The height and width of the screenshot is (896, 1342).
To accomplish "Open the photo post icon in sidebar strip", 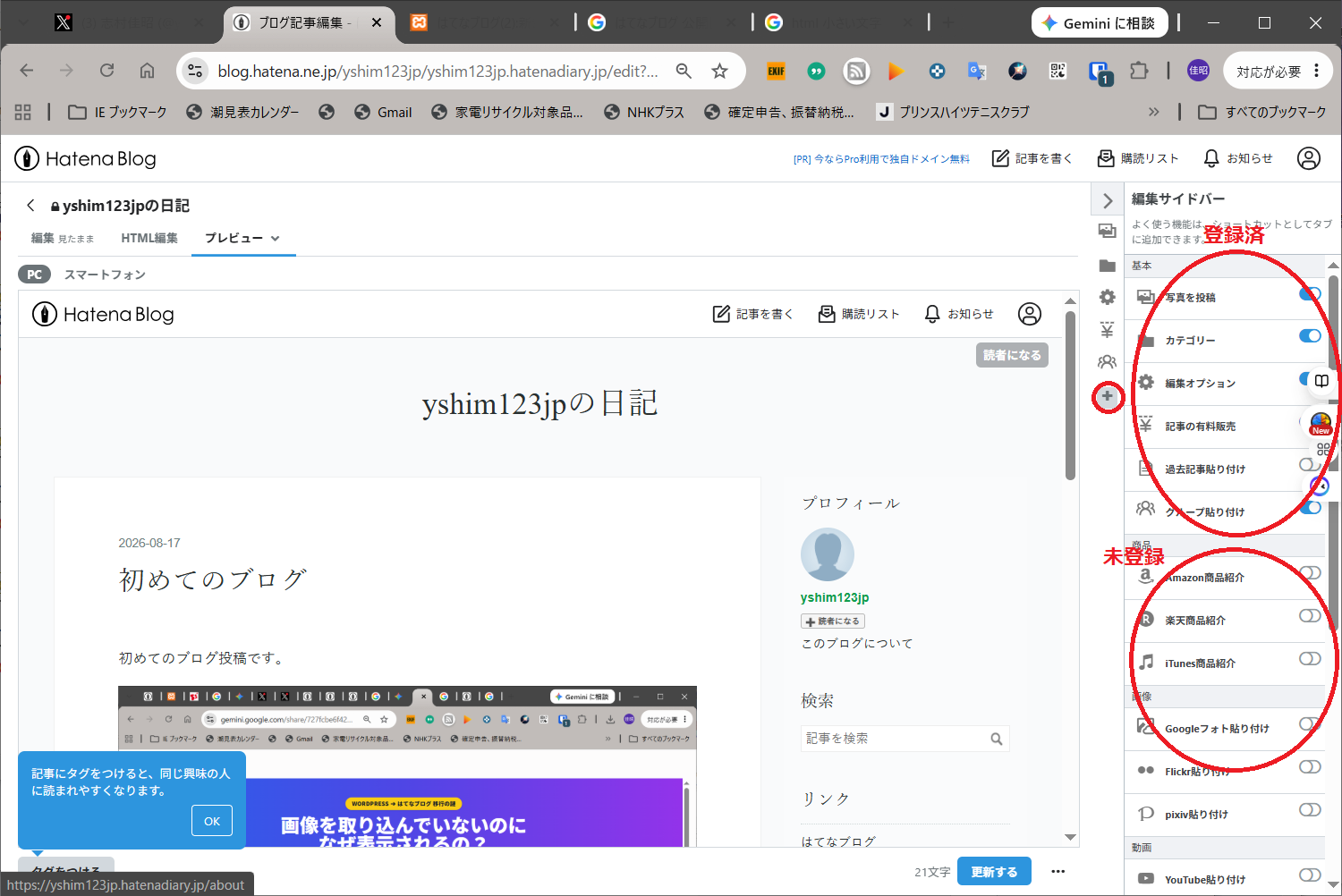I will 1107,231.
